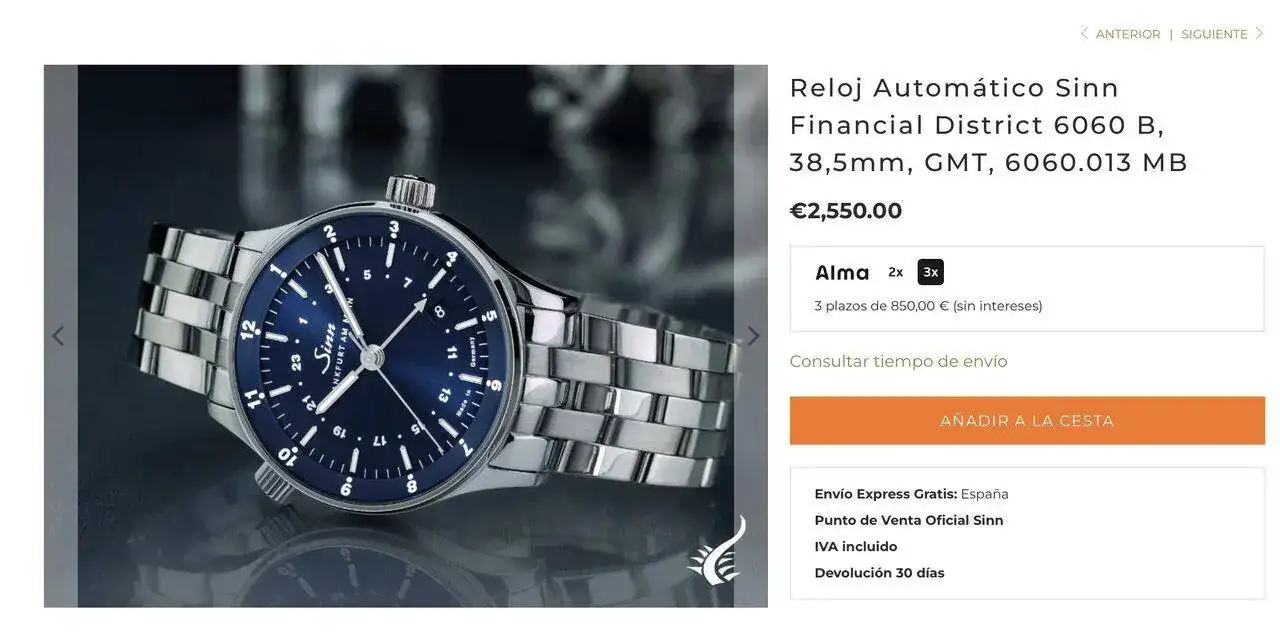Show the previous watch photo in carousel
Viewport: 1280px width, 640px height.
(x=58, y=336)
